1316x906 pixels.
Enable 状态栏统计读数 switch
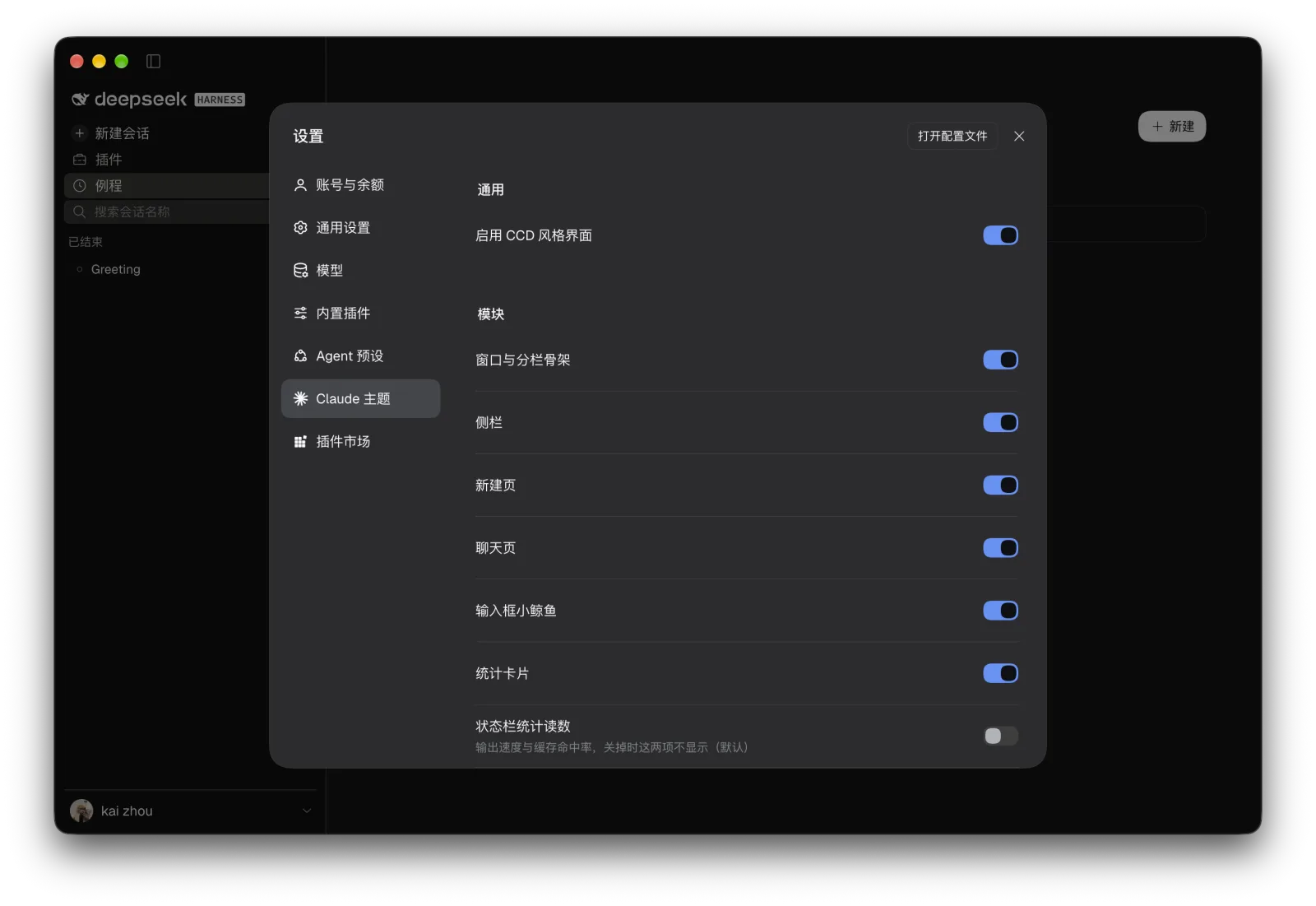point(1000,736)
